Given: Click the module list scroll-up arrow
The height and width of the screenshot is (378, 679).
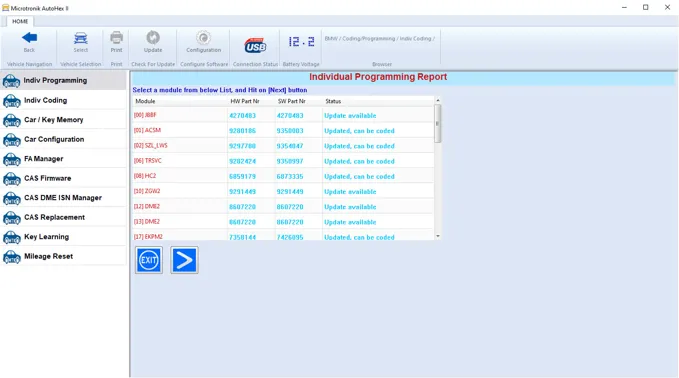Looking at the screenshot, I should (438, 100).
